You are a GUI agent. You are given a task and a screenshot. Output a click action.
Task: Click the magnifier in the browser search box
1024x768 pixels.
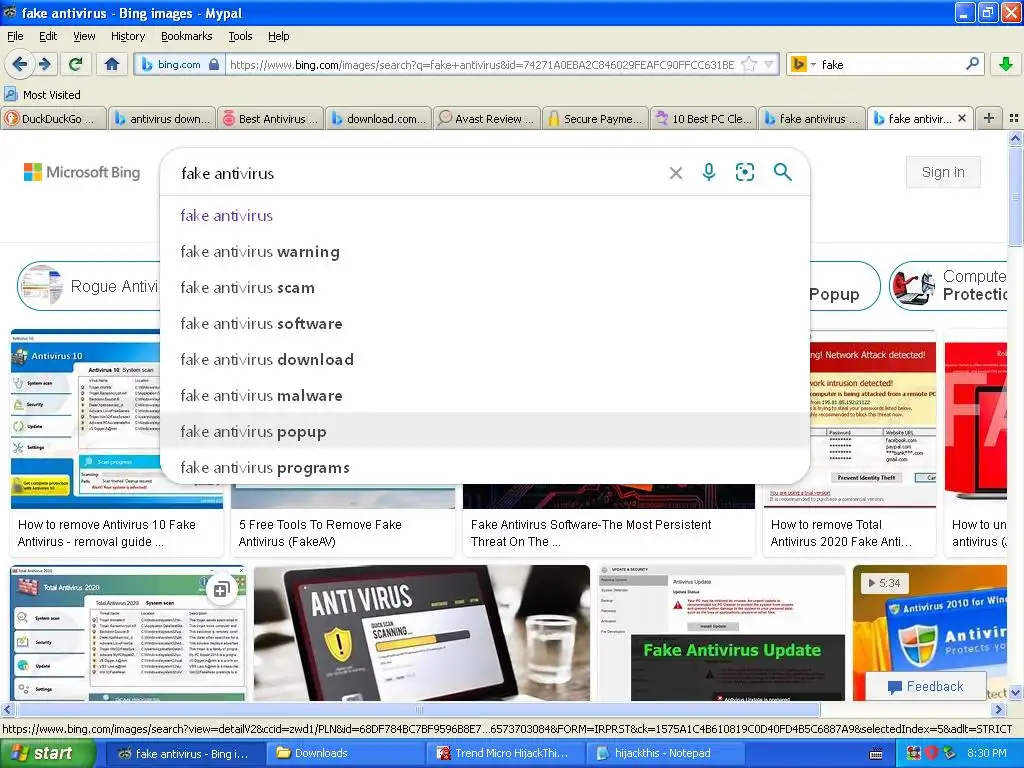click(972, 64)
